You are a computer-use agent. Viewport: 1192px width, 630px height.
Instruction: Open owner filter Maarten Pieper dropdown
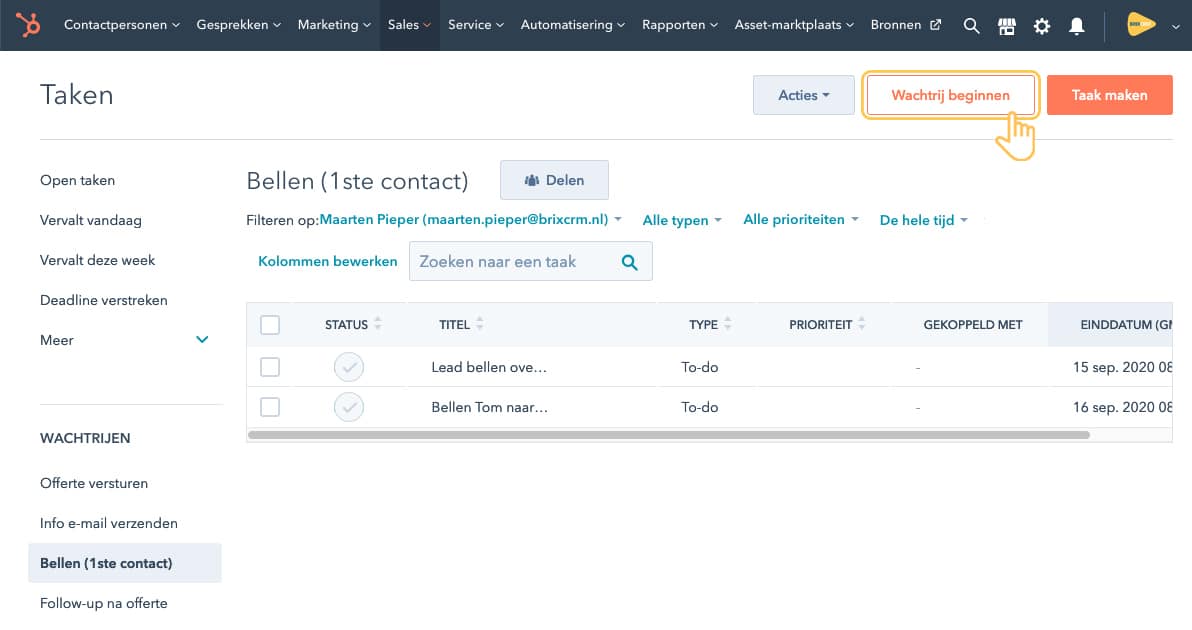[x=471, y=220]
